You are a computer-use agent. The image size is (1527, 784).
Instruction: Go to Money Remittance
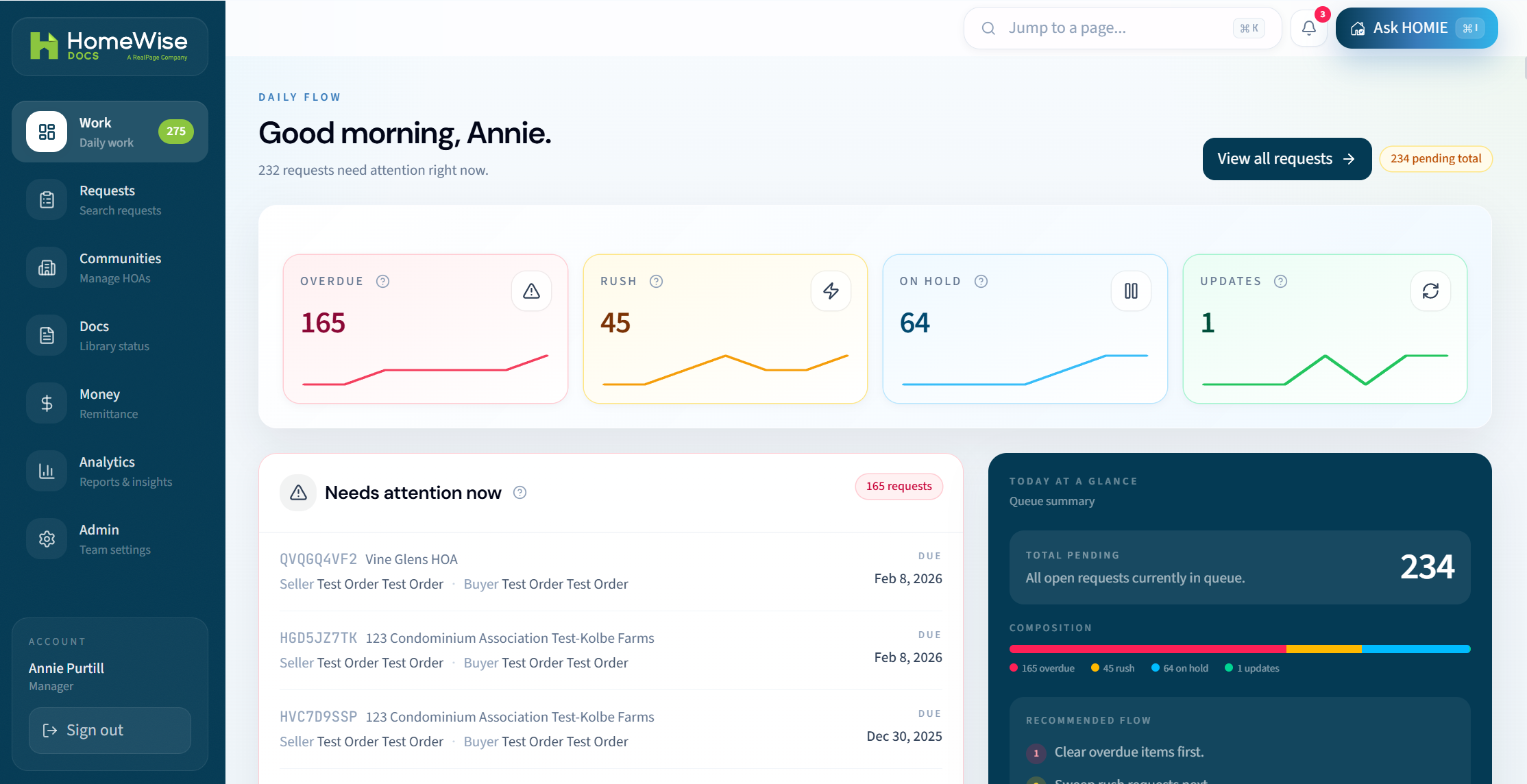pyautogui.click(x=110, y=403)
